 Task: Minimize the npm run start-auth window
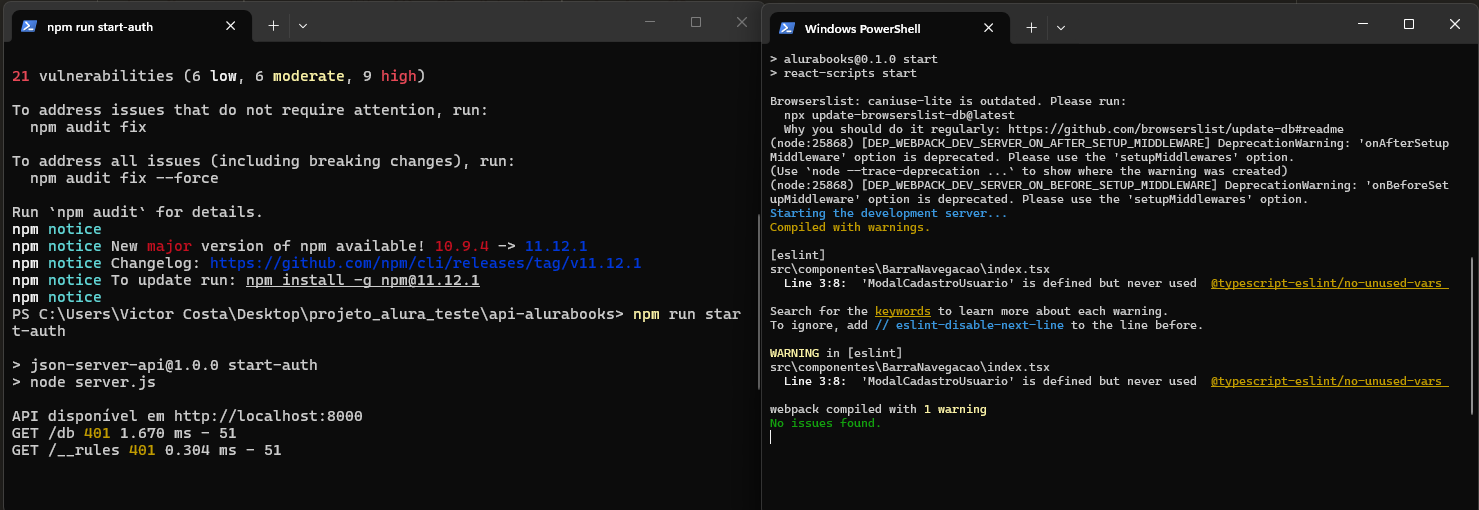(x=650, y=22)
